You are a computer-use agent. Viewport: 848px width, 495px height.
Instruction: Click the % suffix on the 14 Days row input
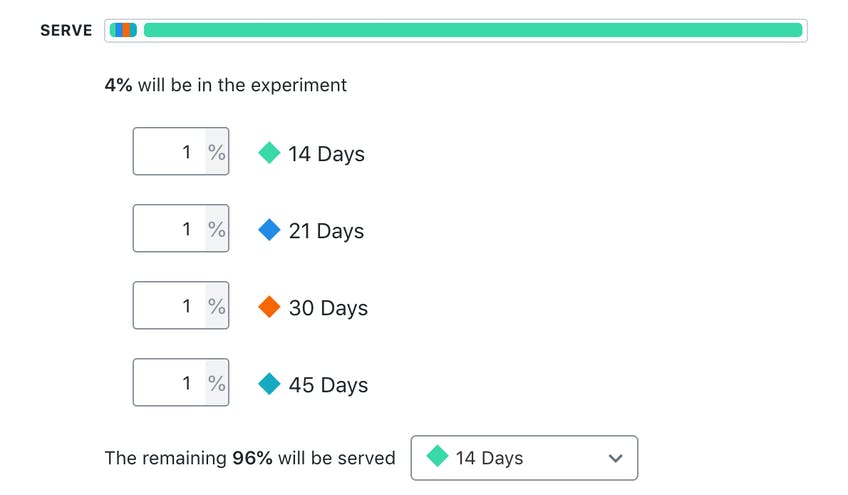pos(217,152)
